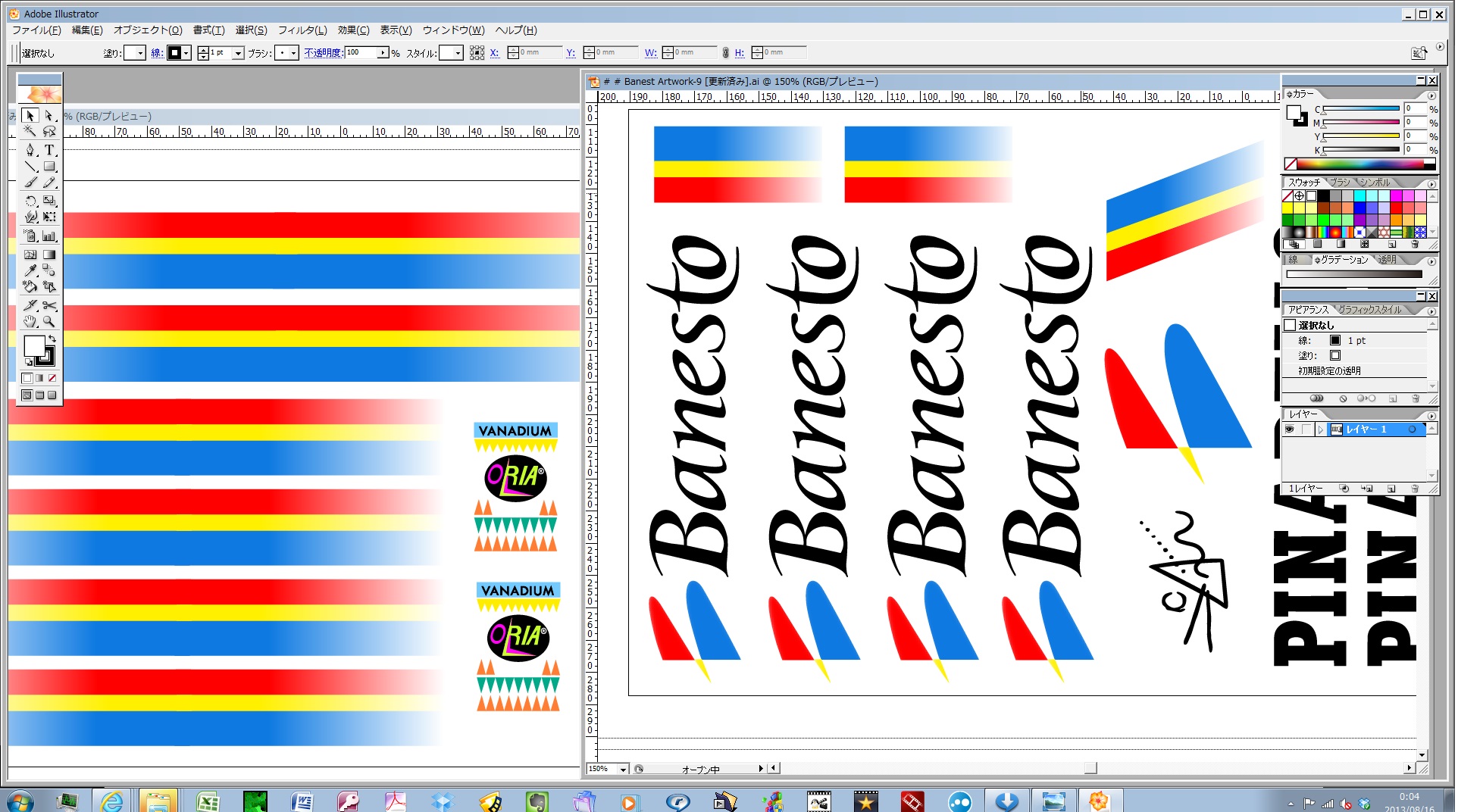Delete swatch using Swatches panel trash icon
This screenshot has width=1458, height=812.
coord(1415,245)
